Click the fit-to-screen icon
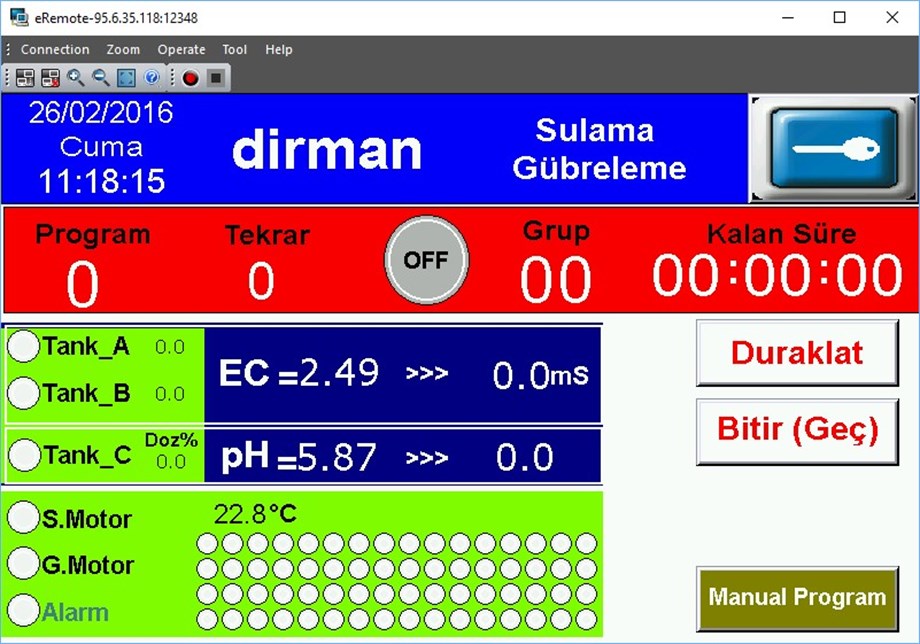The height and width of the screenshot is (644, 920). click(x=124, y=77)
